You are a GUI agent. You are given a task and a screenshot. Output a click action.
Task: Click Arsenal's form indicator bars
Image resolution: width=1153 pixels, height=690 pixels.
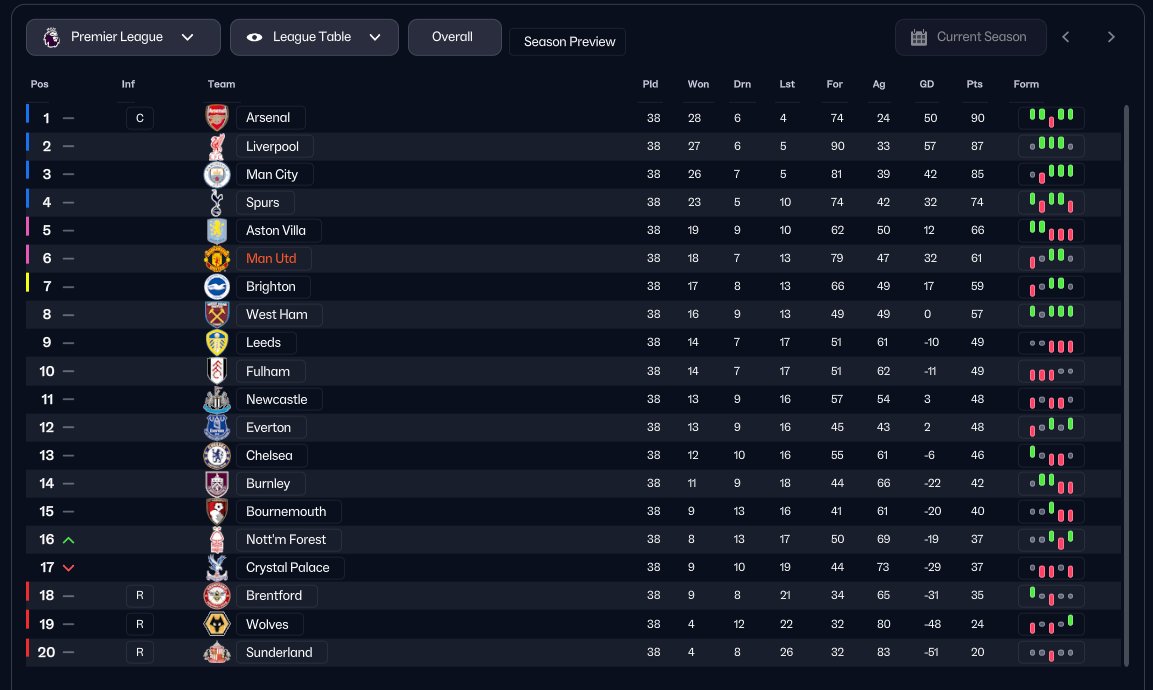click(x=1051, y=118)
